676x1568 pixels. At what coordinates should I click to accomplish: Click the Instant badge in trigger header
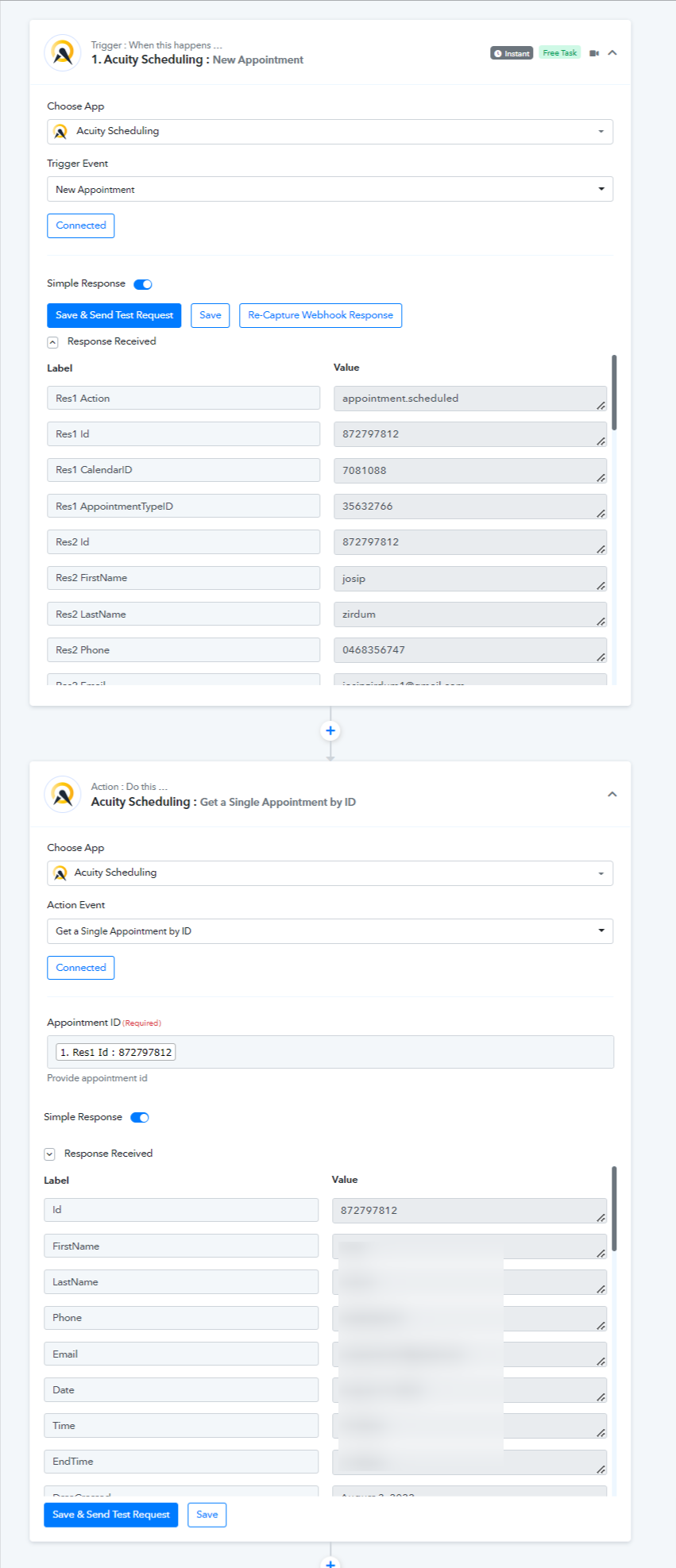pyautogui.click(x=512, y=53)
